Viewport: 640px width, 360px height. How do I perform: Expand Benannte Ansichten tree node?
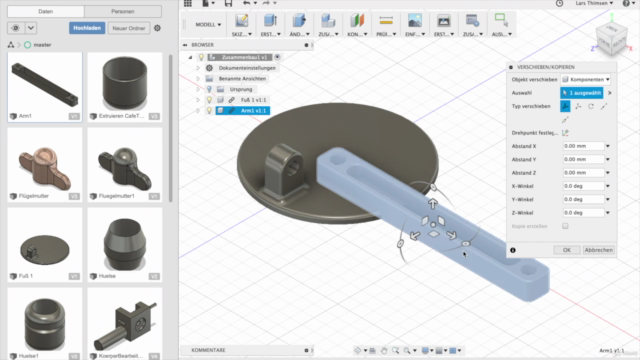click(198, 79)
